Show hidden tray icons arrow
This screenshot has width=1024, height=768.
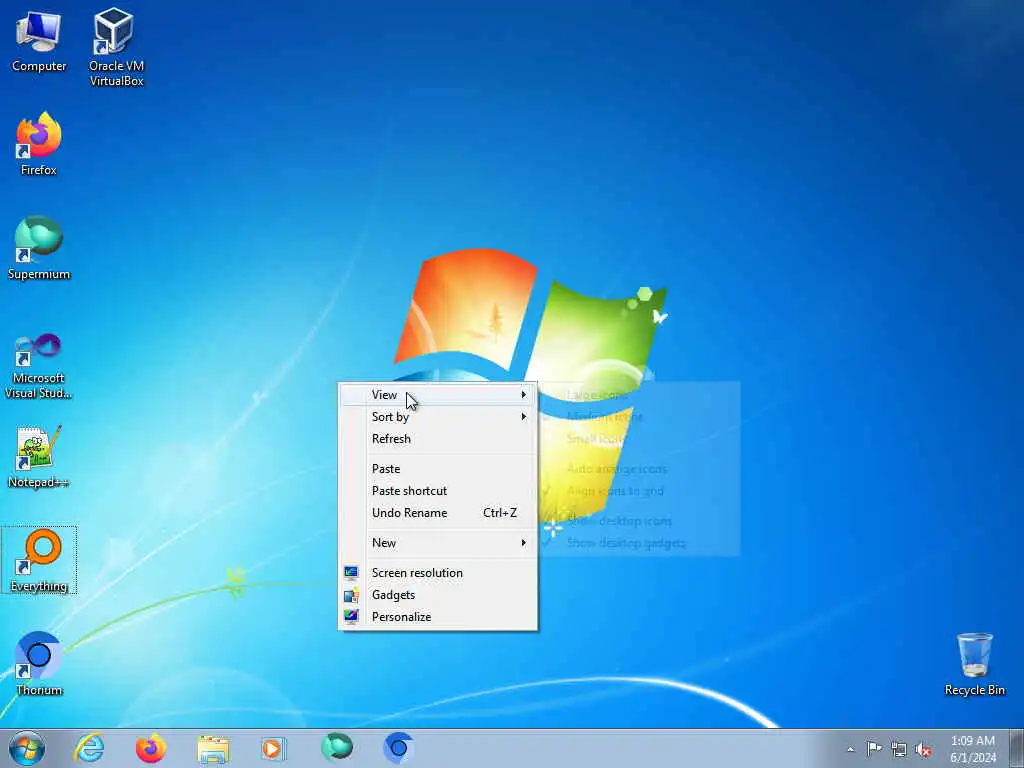pyautogui.click(x=850, y=749)
